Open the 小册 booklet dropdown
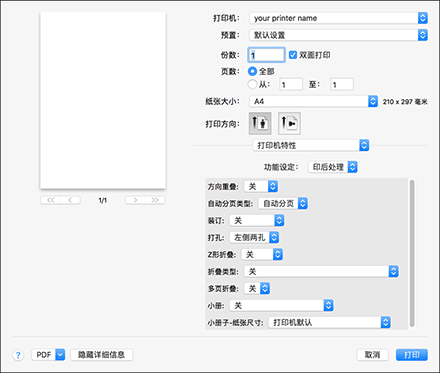440x373 pixels. [282, 305]
